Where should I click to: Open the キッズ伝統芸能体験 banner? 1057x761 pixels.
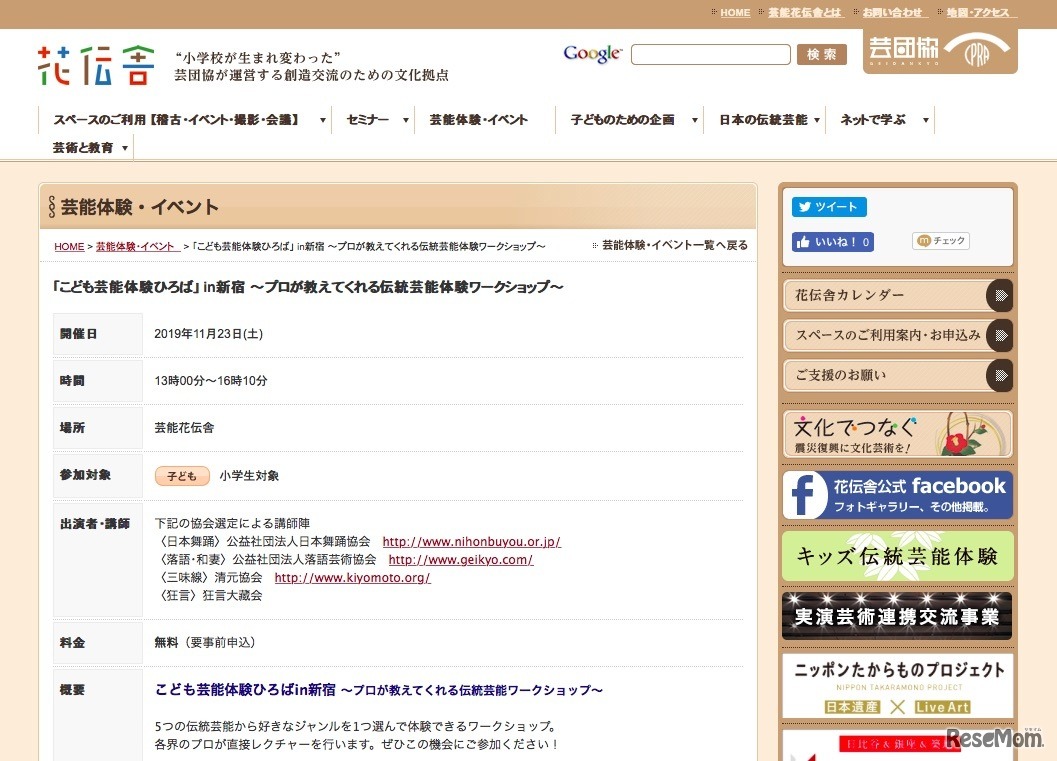[897, 556]
